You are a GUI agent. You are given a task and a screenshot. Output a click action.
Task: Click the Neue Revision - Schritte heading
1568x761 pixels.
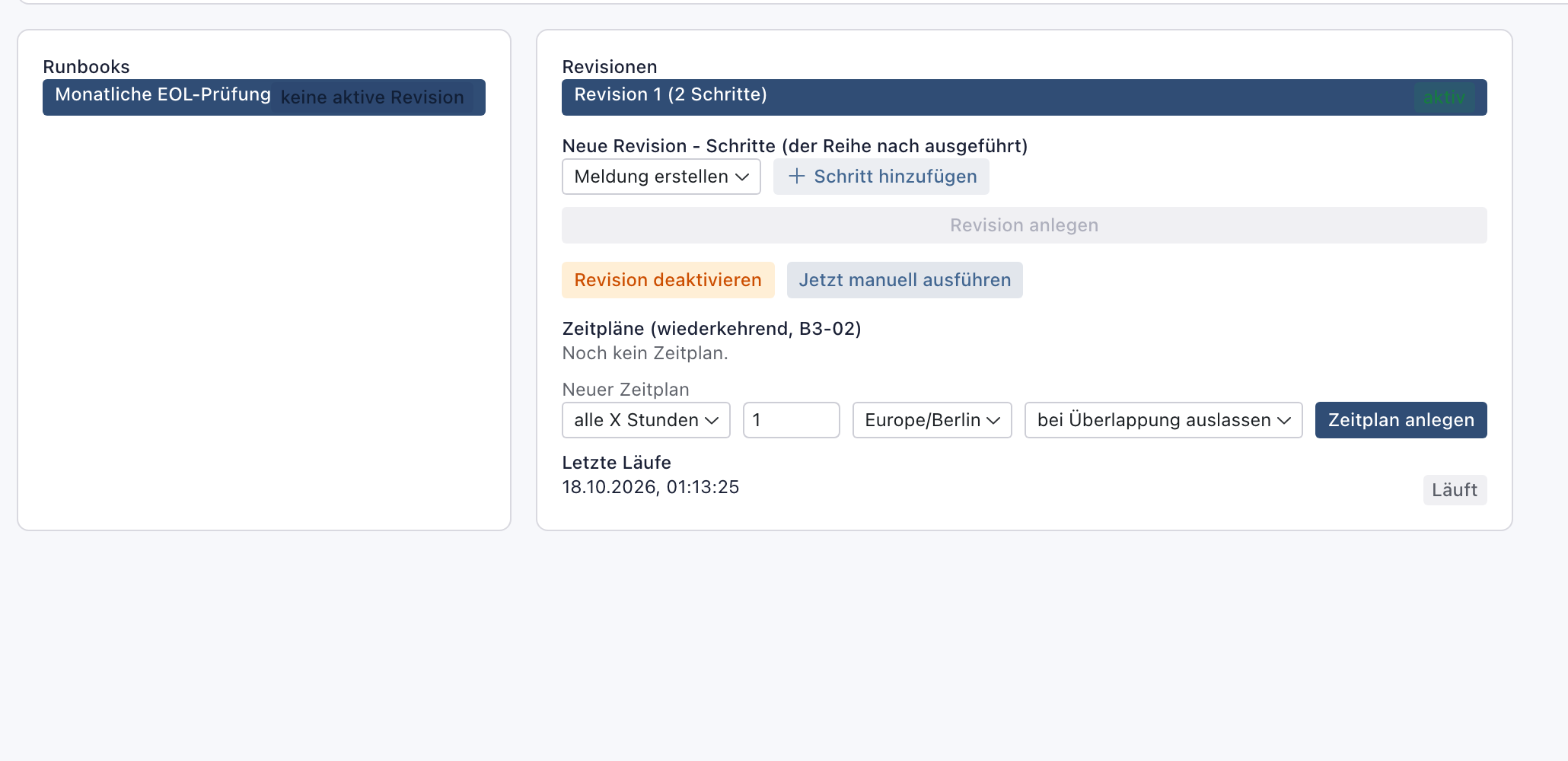tap(795, 146)
